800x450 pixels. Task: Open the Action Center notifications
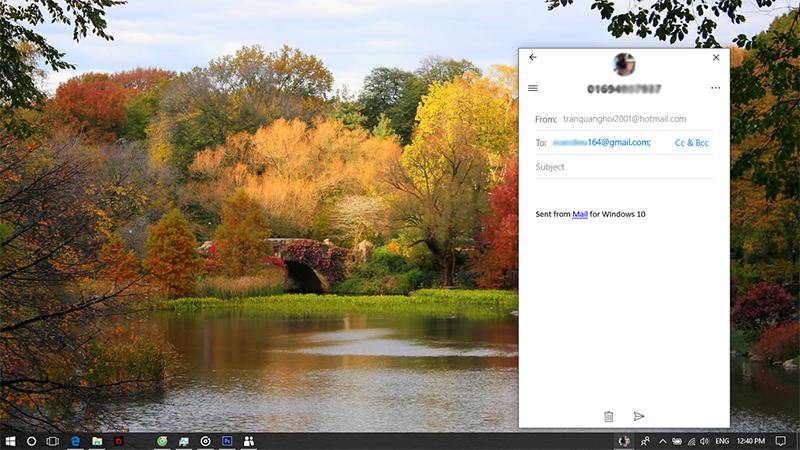(781, 441)
